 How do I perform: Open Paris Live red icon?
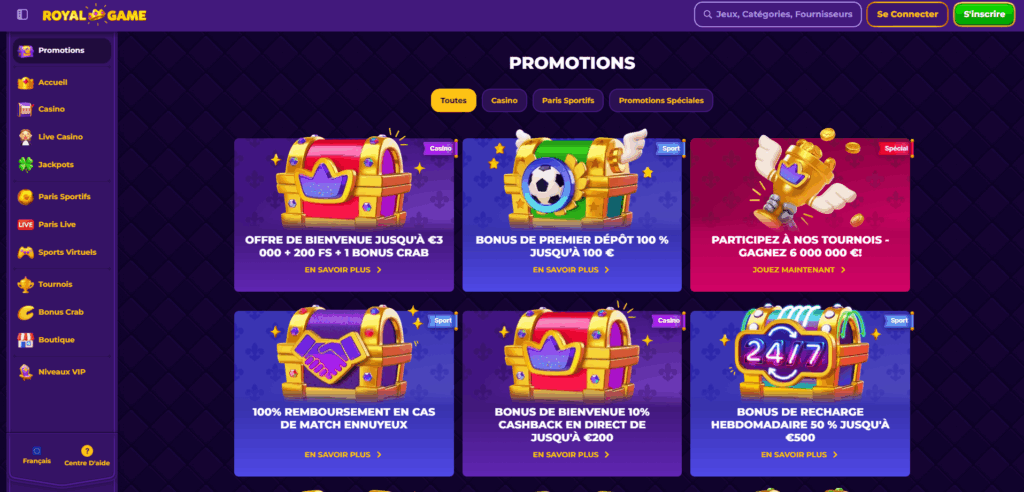tap(25, 224)
